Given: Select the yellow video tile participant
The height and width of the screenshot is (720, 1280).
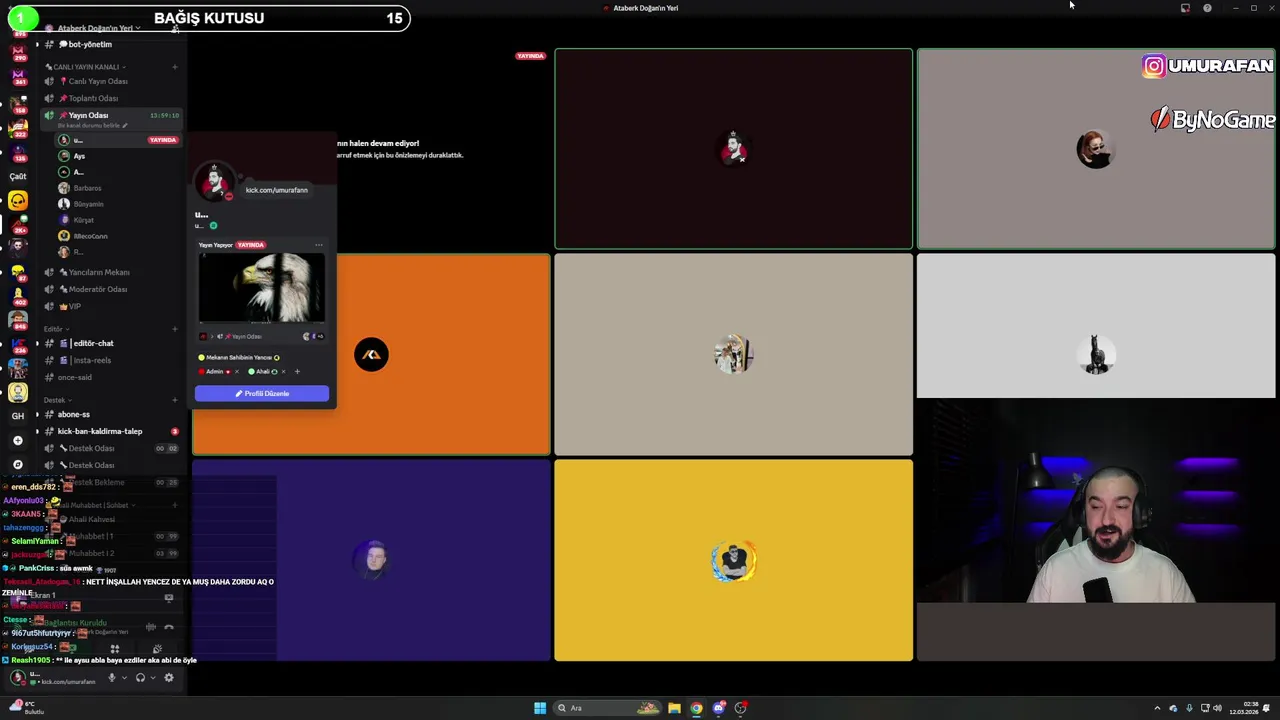Looking at the screenshot, I should click(x=733, y=560).
